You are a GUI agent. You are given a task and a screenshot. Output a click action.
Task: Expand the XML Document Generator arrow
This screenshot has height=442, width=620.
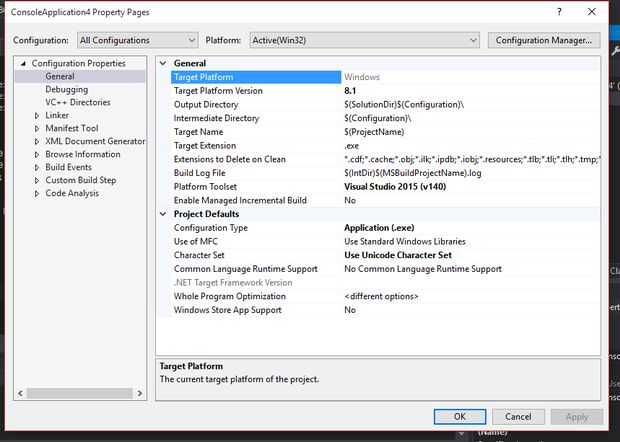[x=37, y=142]
